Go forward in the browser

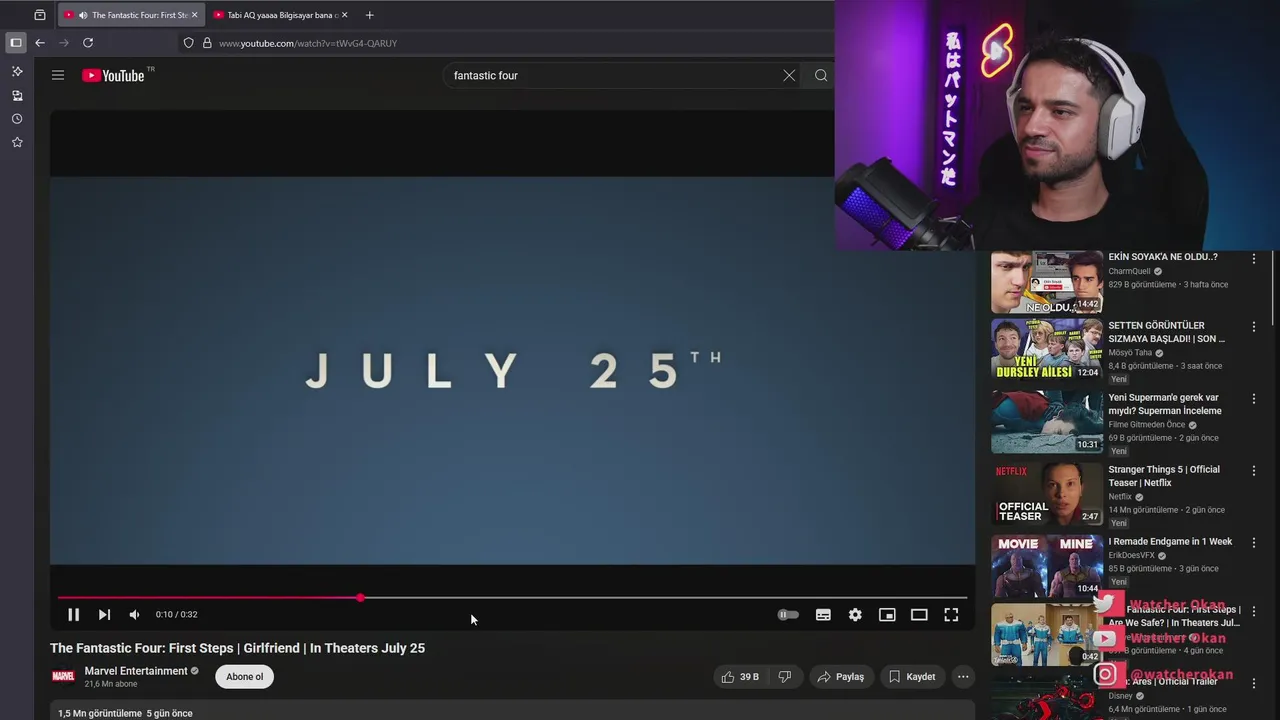pos(64,43)
